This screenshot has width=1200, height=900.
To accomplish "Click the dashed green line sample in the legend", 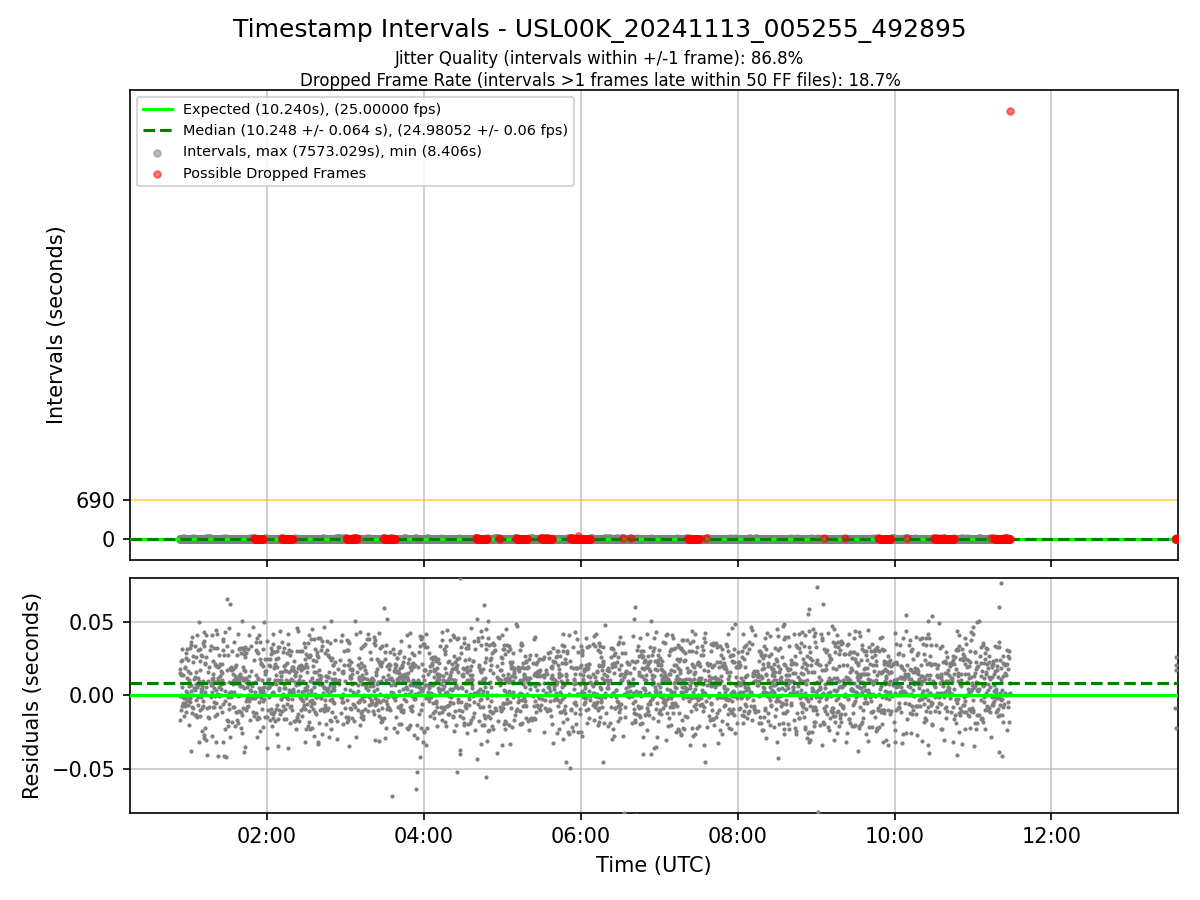I will pyautogui.click(x=159, y=130).
